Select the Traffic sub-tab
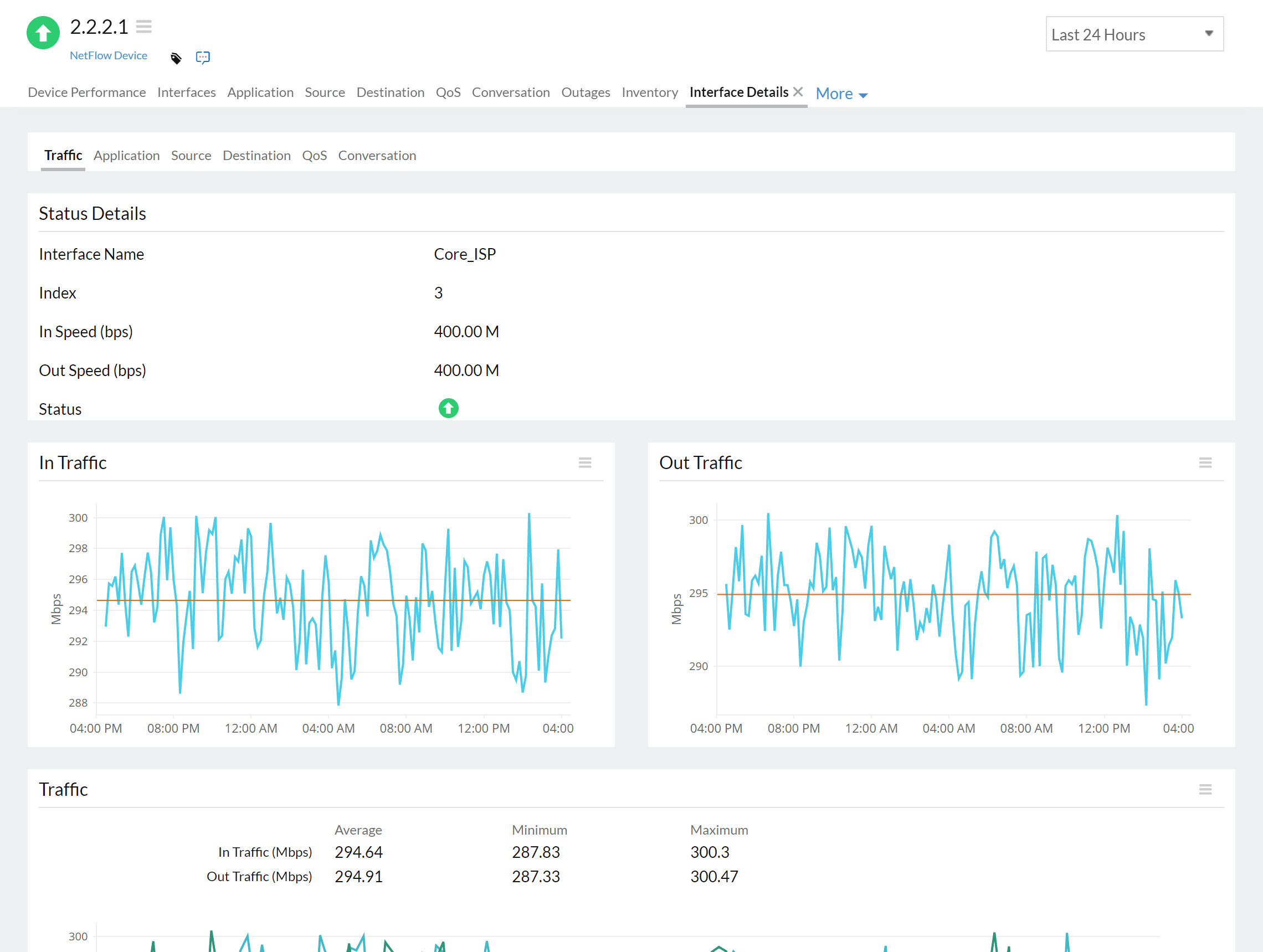This screenshot has width=1263, height=952. (63, 155)
